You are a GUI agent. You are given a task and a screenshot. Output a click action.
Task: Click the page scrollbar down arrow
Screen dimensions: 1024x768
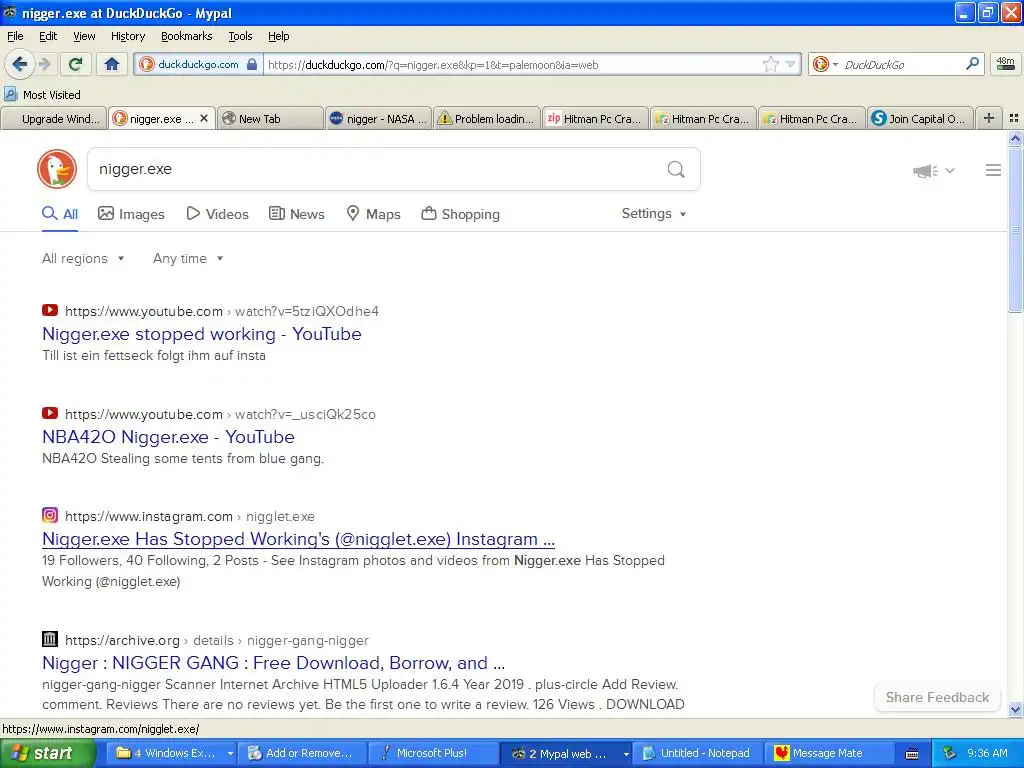coord(1015,709)
